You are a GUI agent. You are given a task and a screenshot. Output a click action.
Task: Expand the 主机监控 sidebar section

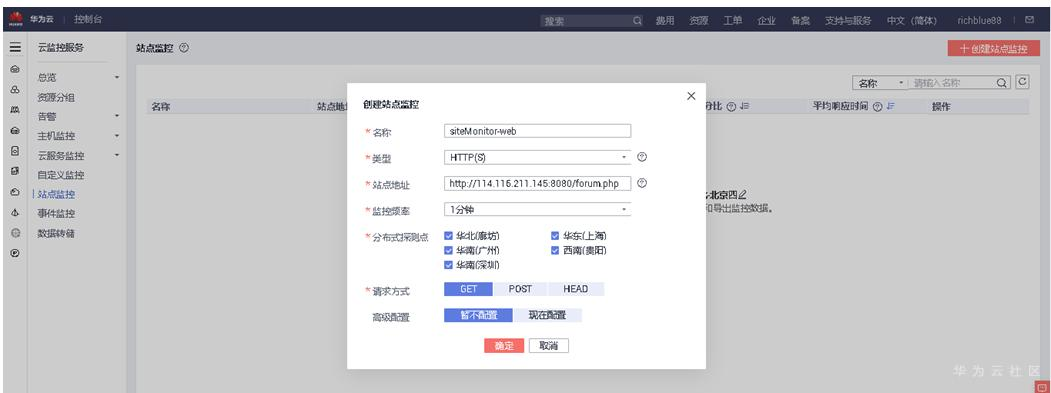[117, 136]
